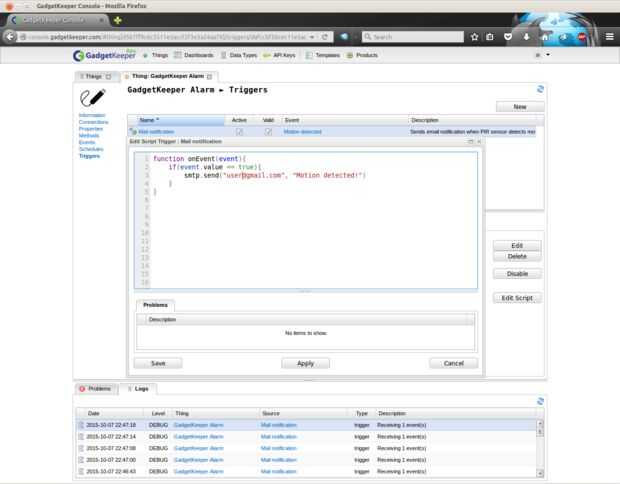Viewport: 620px width, 484px height.
Task: Click the logs scrollbar up arrow
Action: (540, 424)
